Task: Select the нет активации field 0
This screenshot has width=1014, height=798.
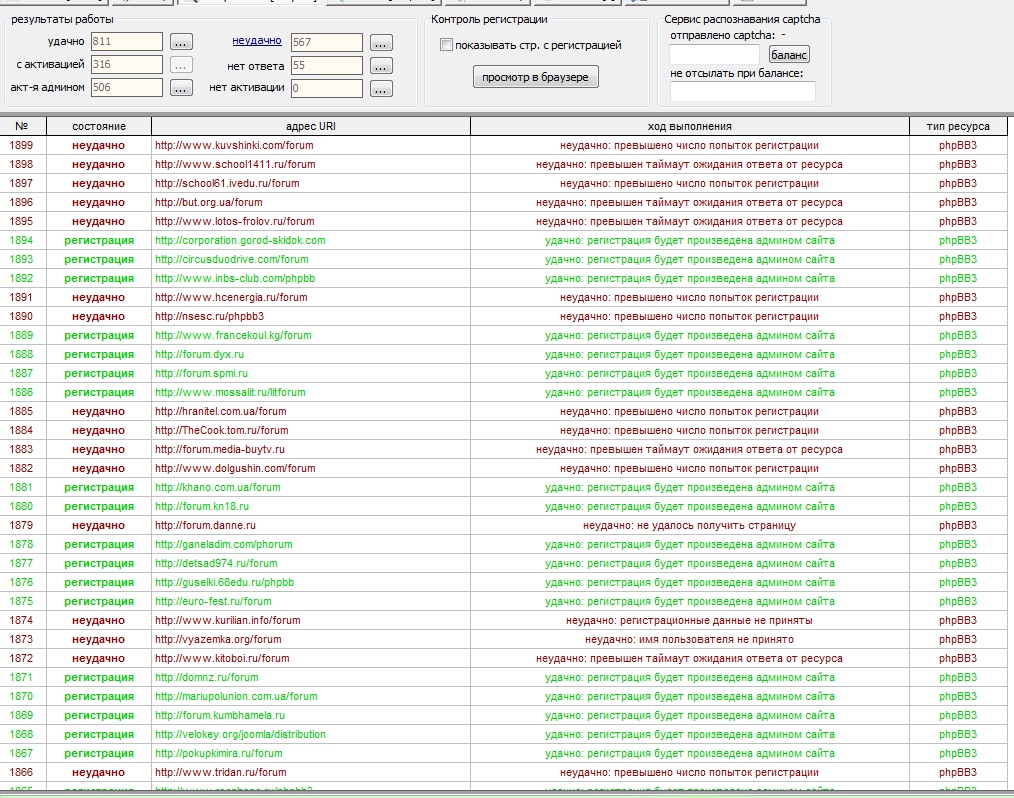Action: [327, 88]
